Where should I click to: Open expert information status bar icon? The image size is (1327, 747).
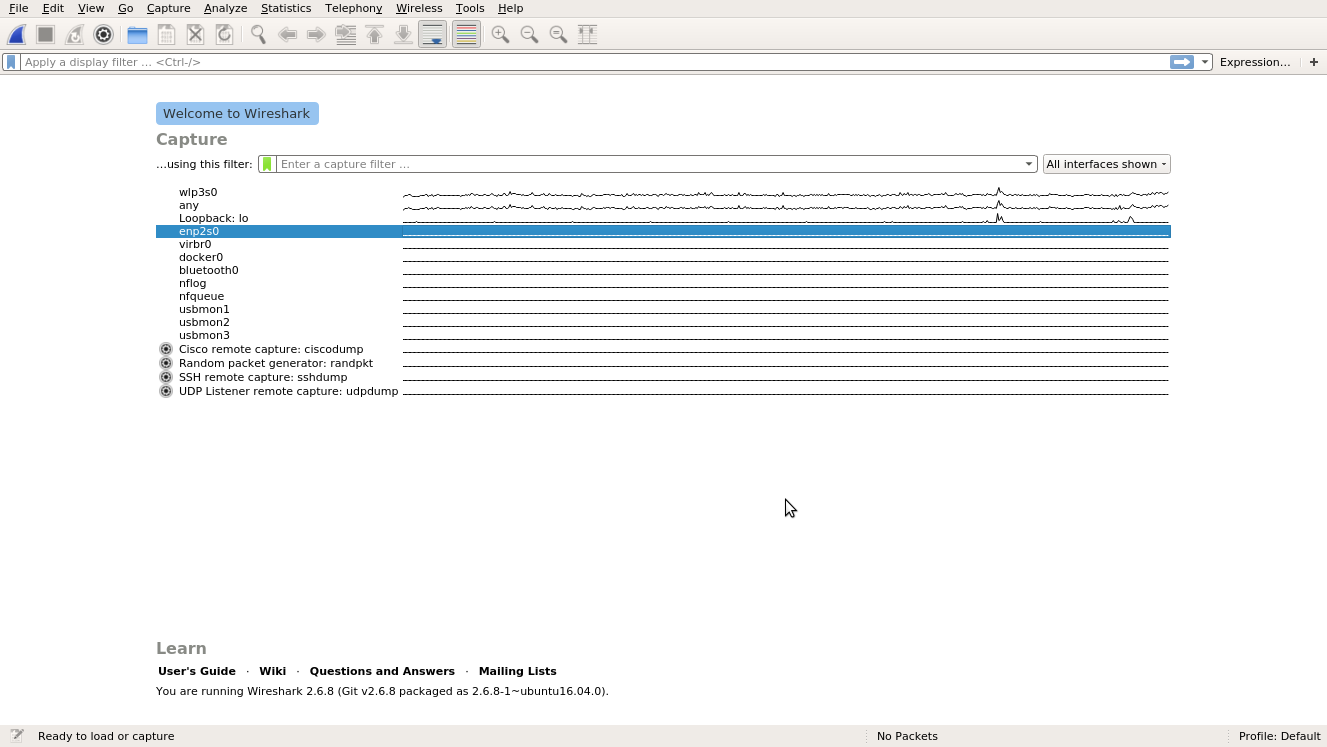pos(17,736)
